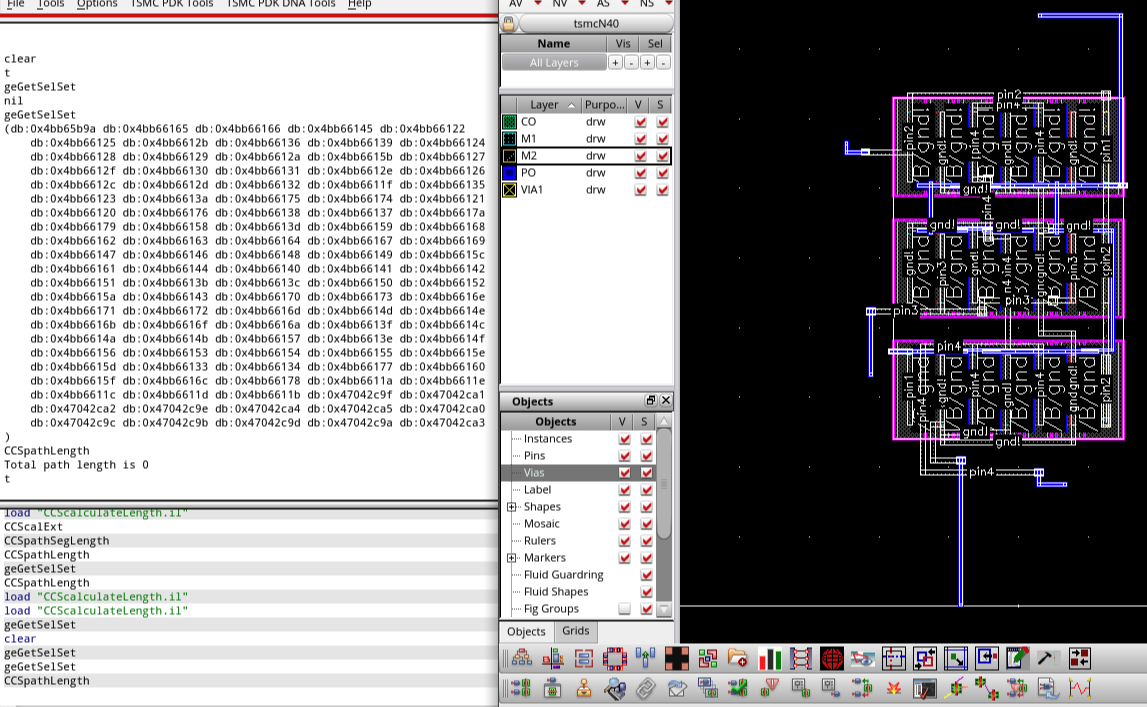1147x707 pixels.
Task: Click the red and green bar chart icon
Action: tap(770, 659)
